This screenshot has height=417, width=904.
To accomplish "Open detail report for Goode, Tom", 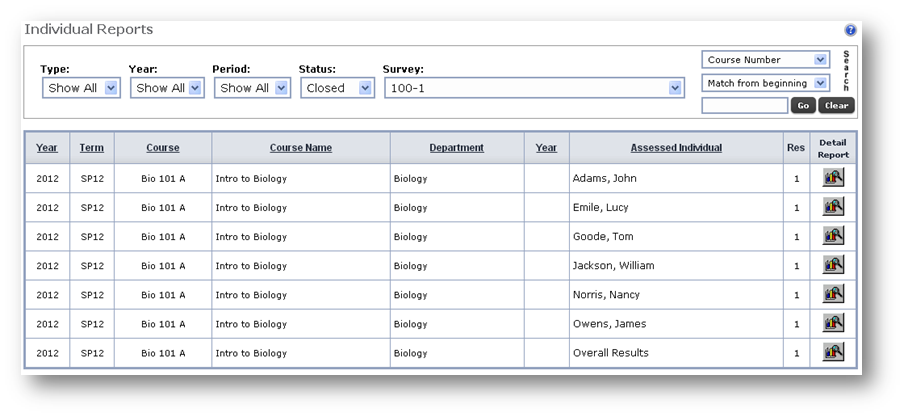I will (x=833, y=236).
